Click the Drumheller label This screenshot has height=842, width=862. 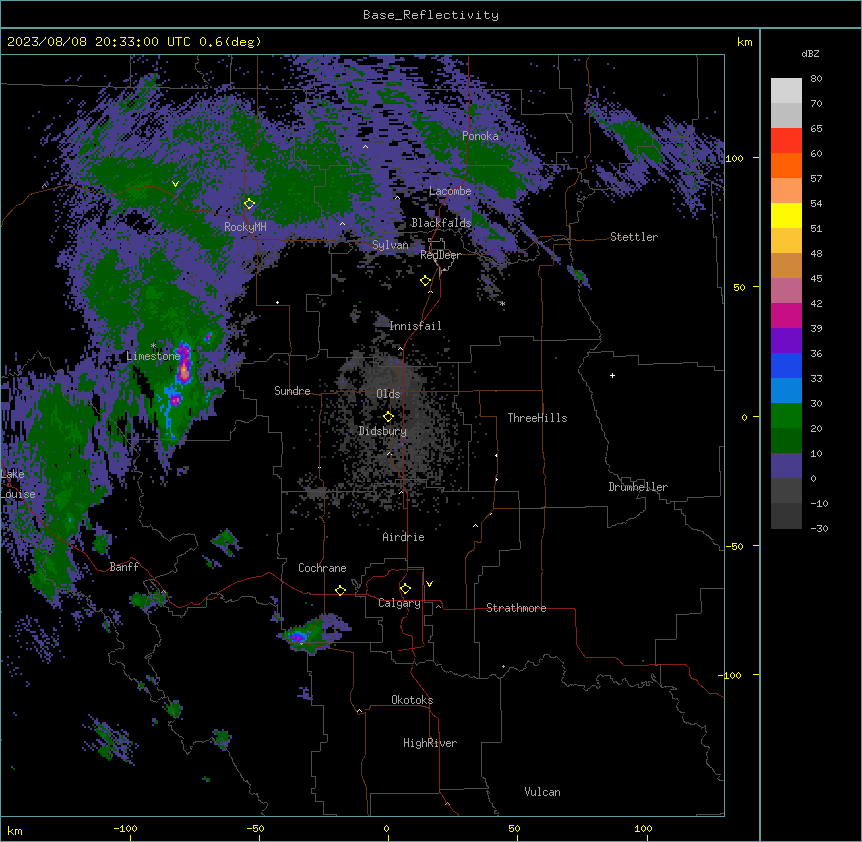pyautogui.click(x=638, y=487)
